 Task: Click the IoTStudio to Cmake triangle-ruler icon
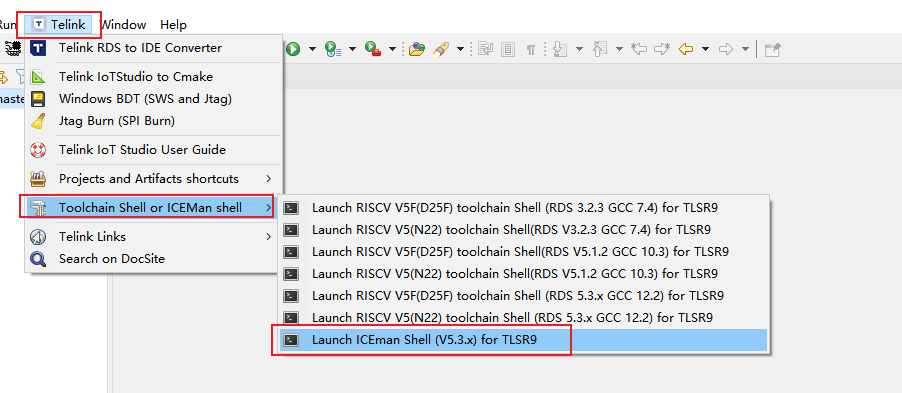pyautogui.click(x=38, y=77)
